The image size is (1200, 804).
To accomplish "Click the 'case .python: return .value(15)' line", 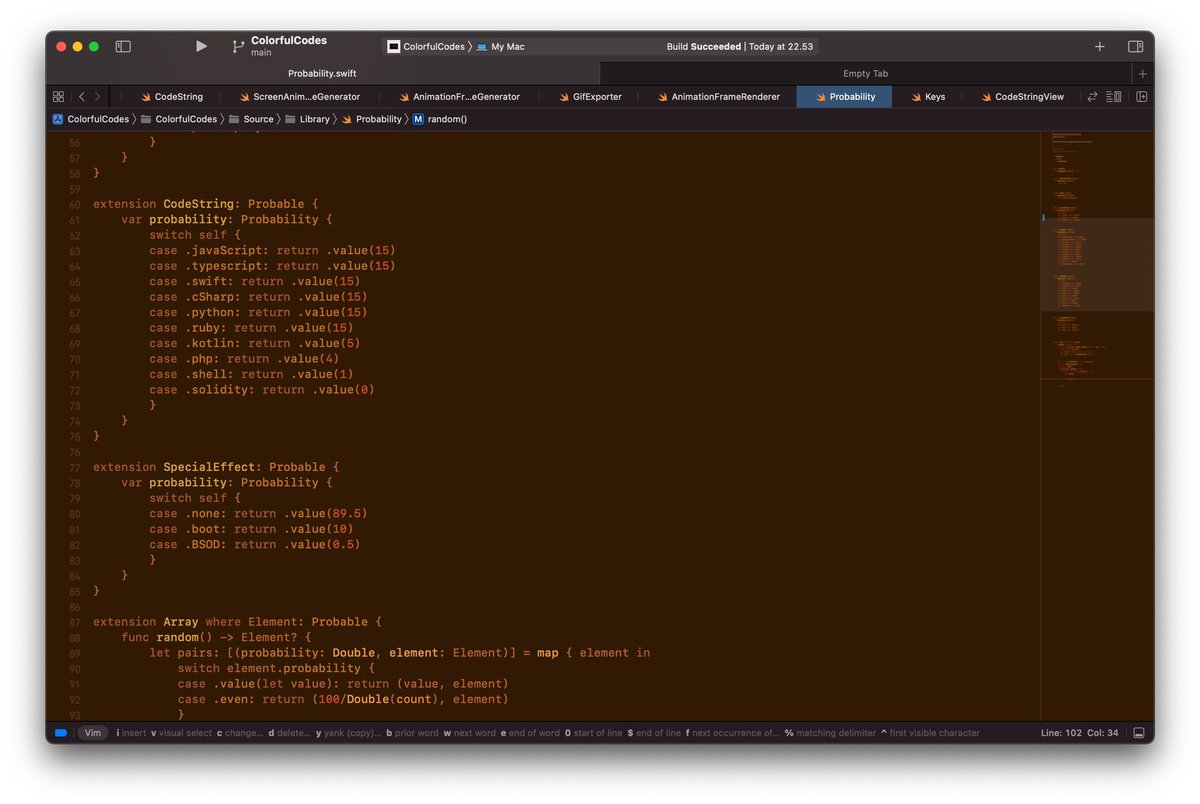I will coord(258,312).
